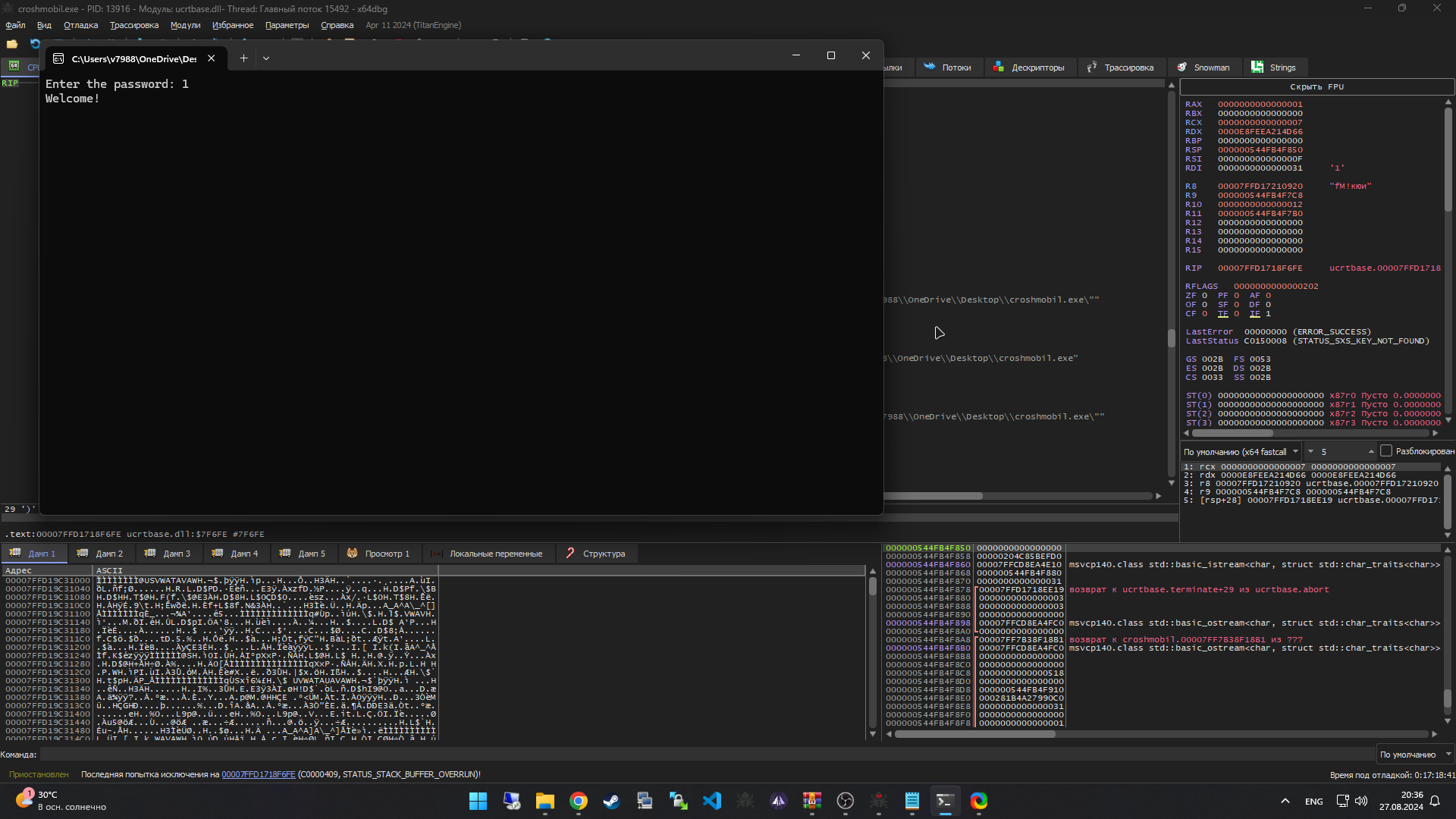The width and height of the screenshot is (1456, 819).
Task: Open the Вид menu
Action: click(x=44, y=25)
